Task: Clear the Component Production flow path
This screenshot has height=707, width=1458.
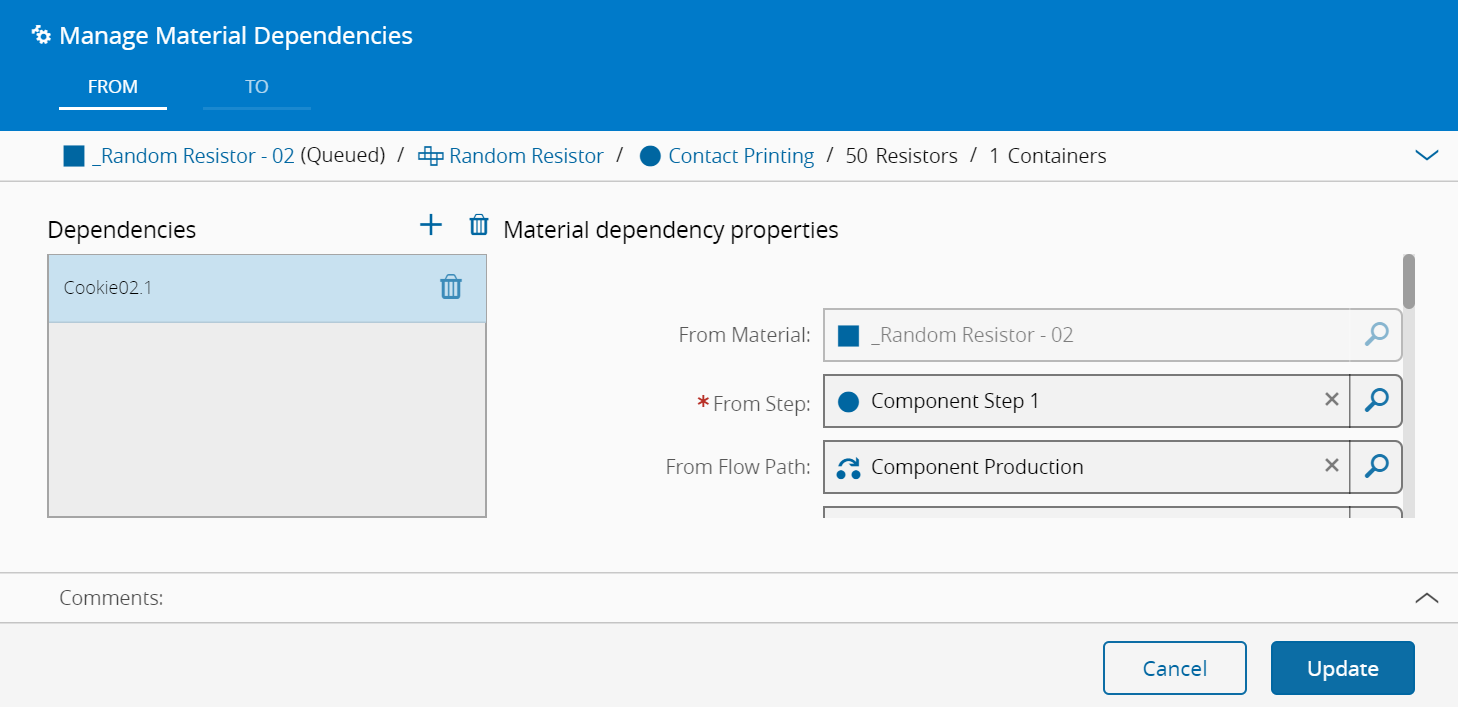Action: point(1331,466)
